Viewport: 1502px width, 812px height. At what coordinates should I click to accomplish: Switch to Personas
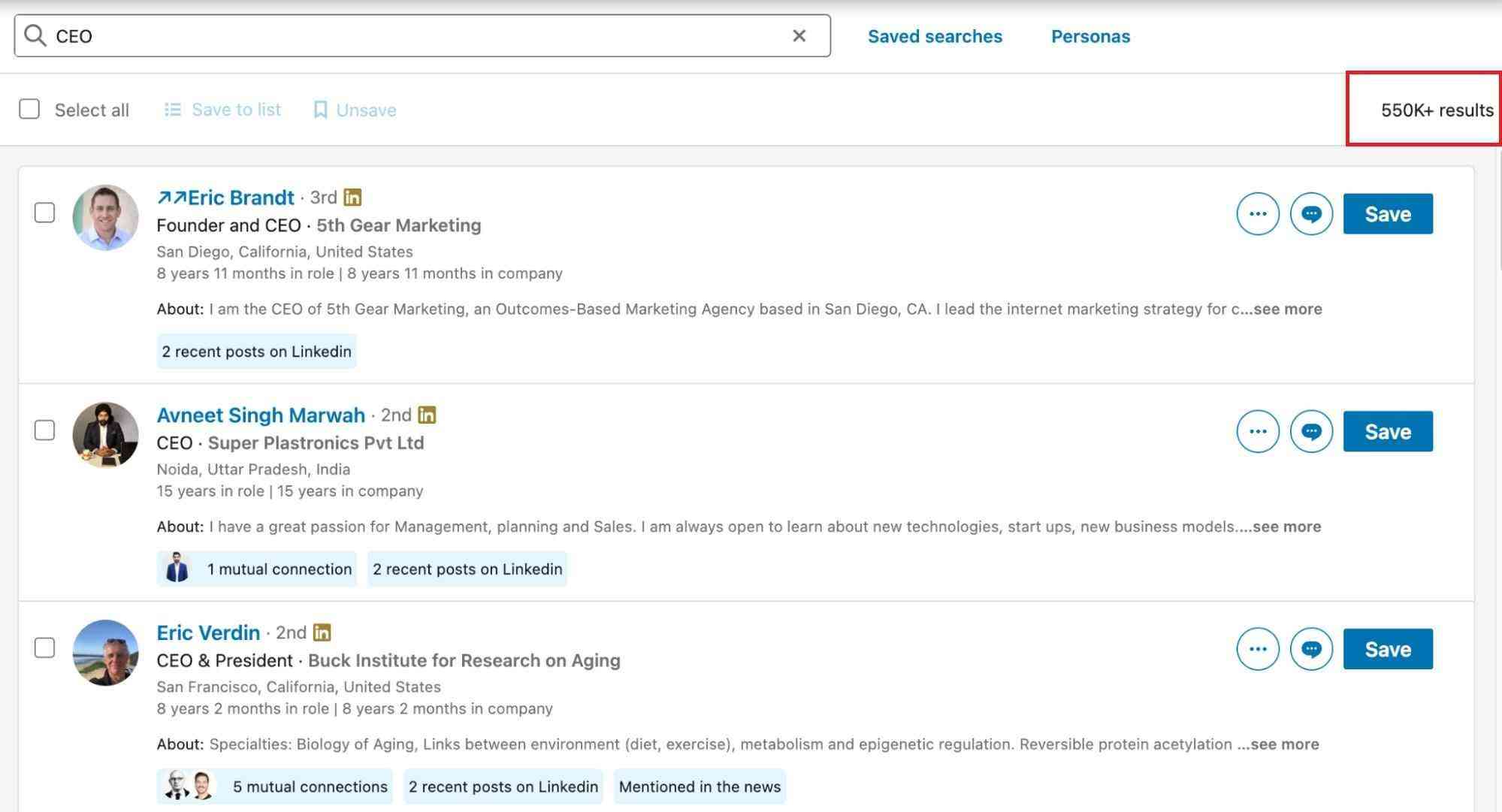(x=1089, y=35)
